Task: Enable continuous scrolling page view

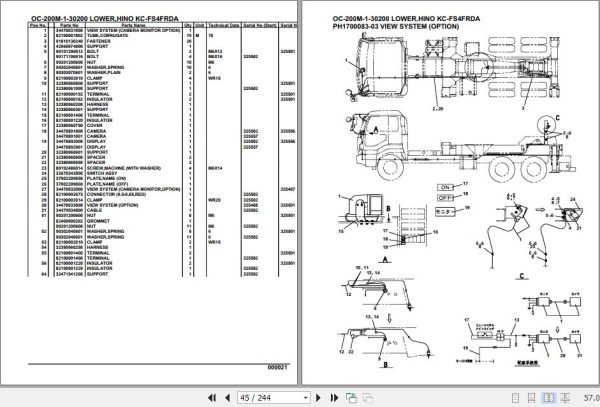Action: tap(532, 398)
